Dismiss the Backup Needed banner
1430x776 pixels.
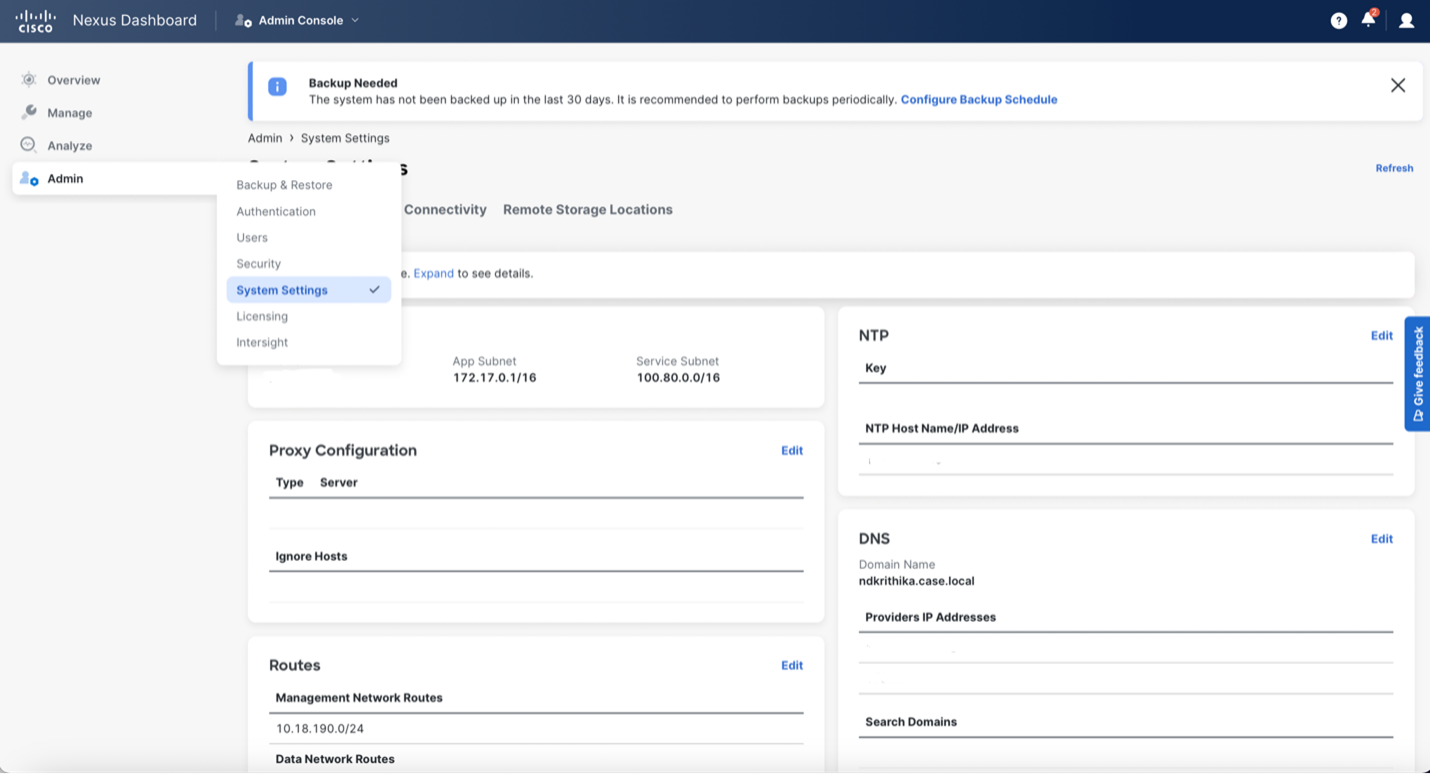1398,86
